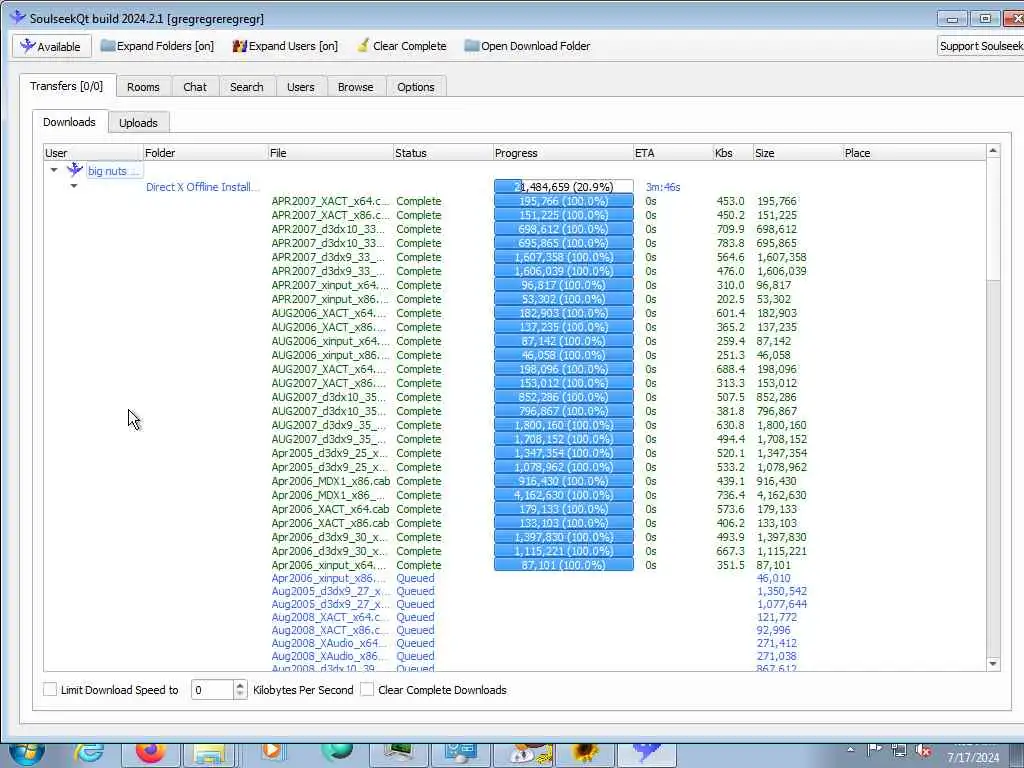Viewport: 1024px width, 768px height.
Task: Click the network tray icon
Action: [899, 750]
